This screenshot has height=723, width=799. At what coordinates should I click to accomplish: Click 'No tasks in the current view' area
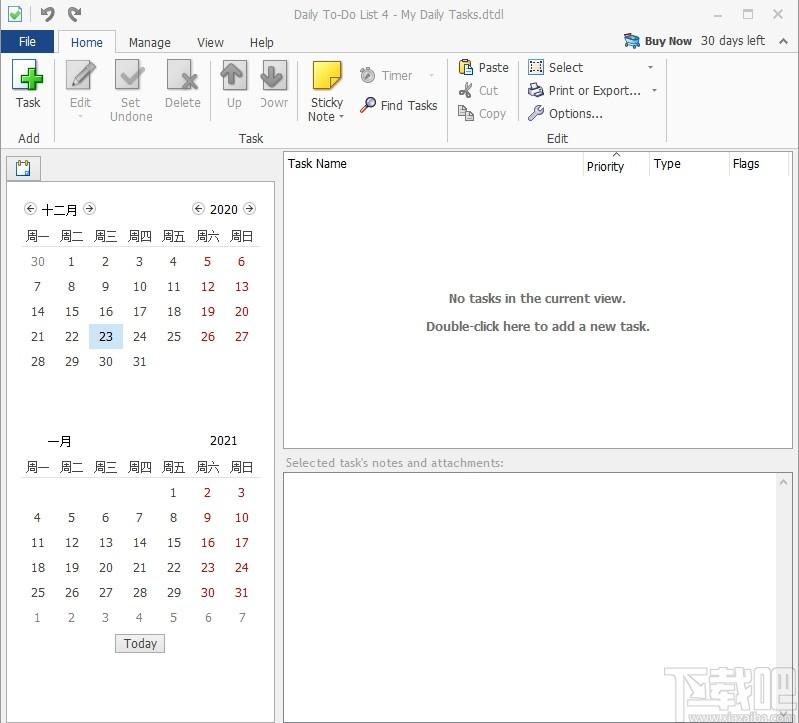tap(537, 298)
